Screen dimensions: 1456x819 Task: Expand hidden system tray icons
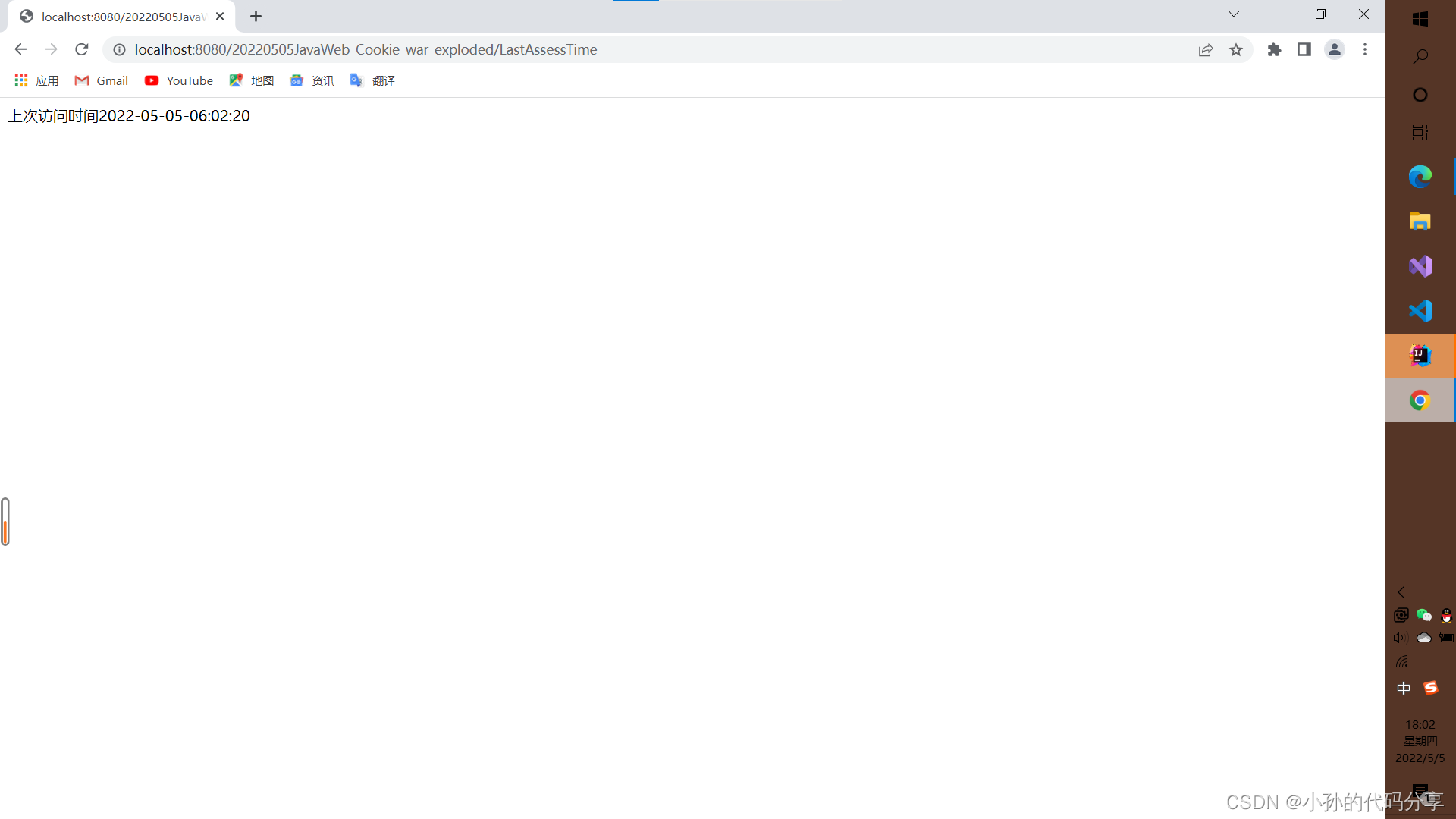1401,592
